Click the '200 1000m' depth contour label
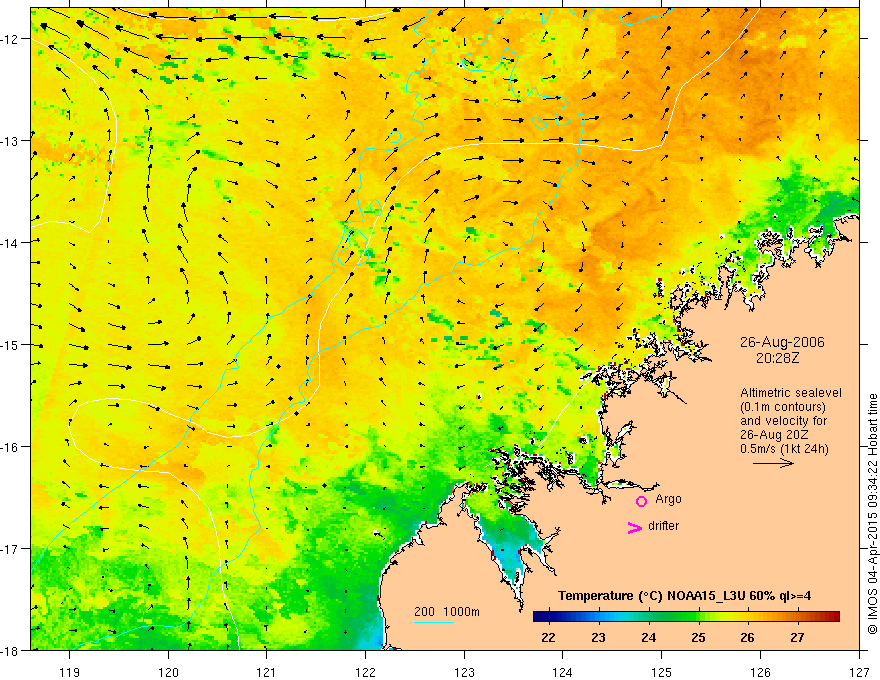The height and width of the screenshot is (680, 880). pos(447,612)
